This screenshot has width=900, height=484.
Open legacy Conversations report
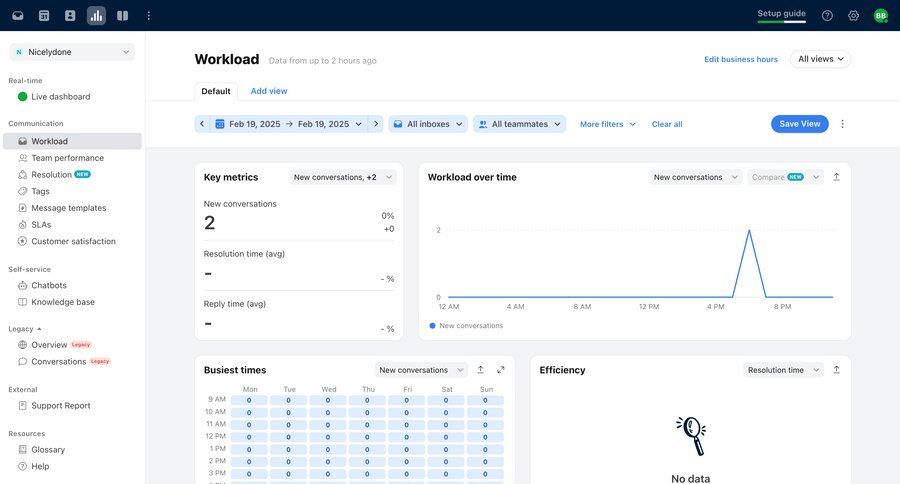59,362
